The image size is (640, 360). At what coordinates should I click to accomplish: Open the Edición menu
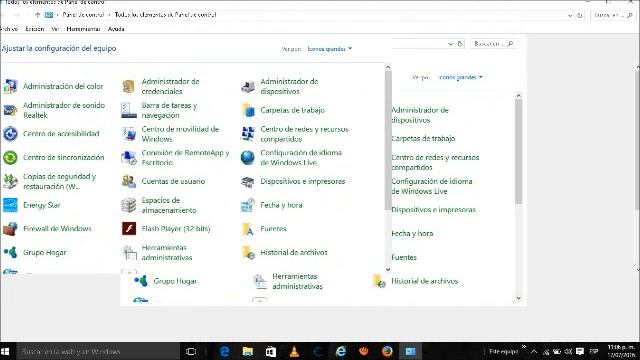pyautogui.click(x=35, y=29)
